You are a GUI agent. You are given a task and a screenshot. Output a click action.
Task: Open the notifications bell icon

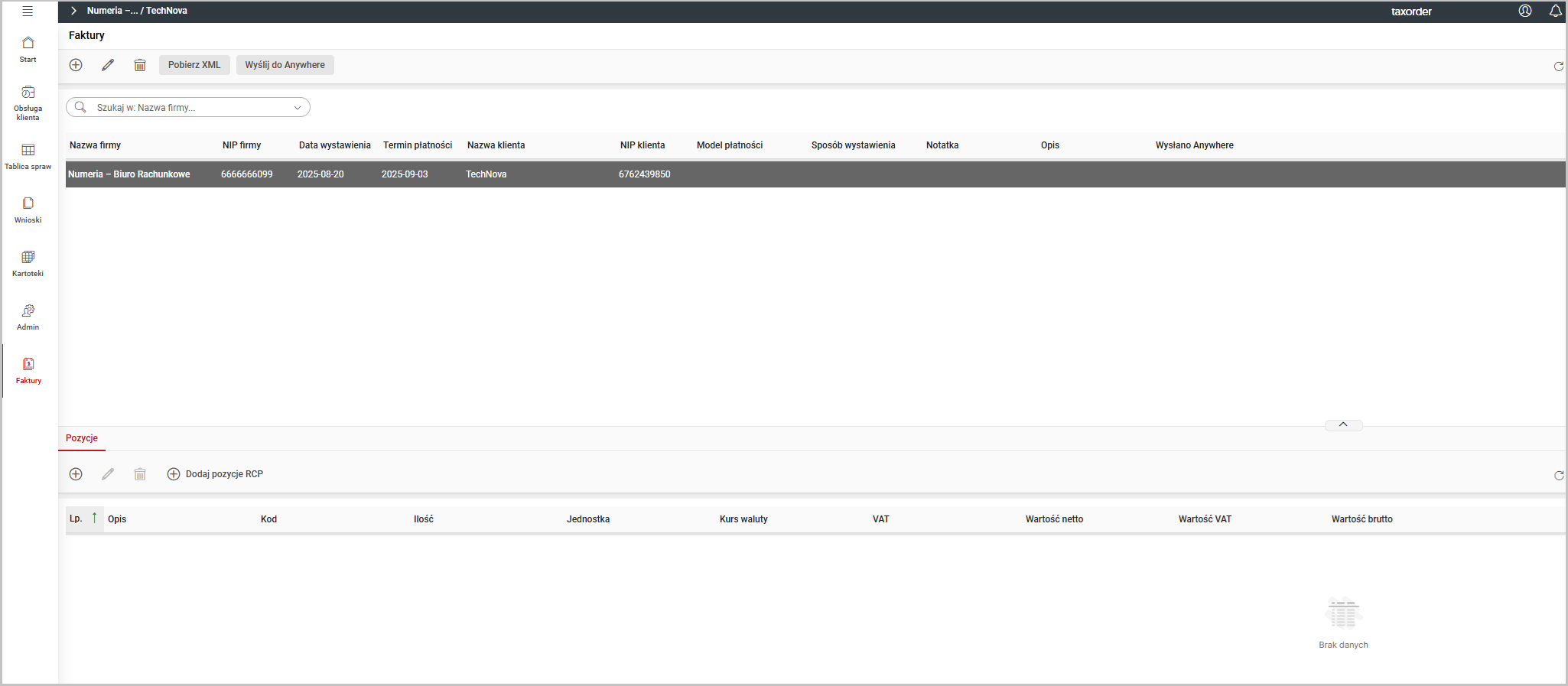tap(1555, 11)
